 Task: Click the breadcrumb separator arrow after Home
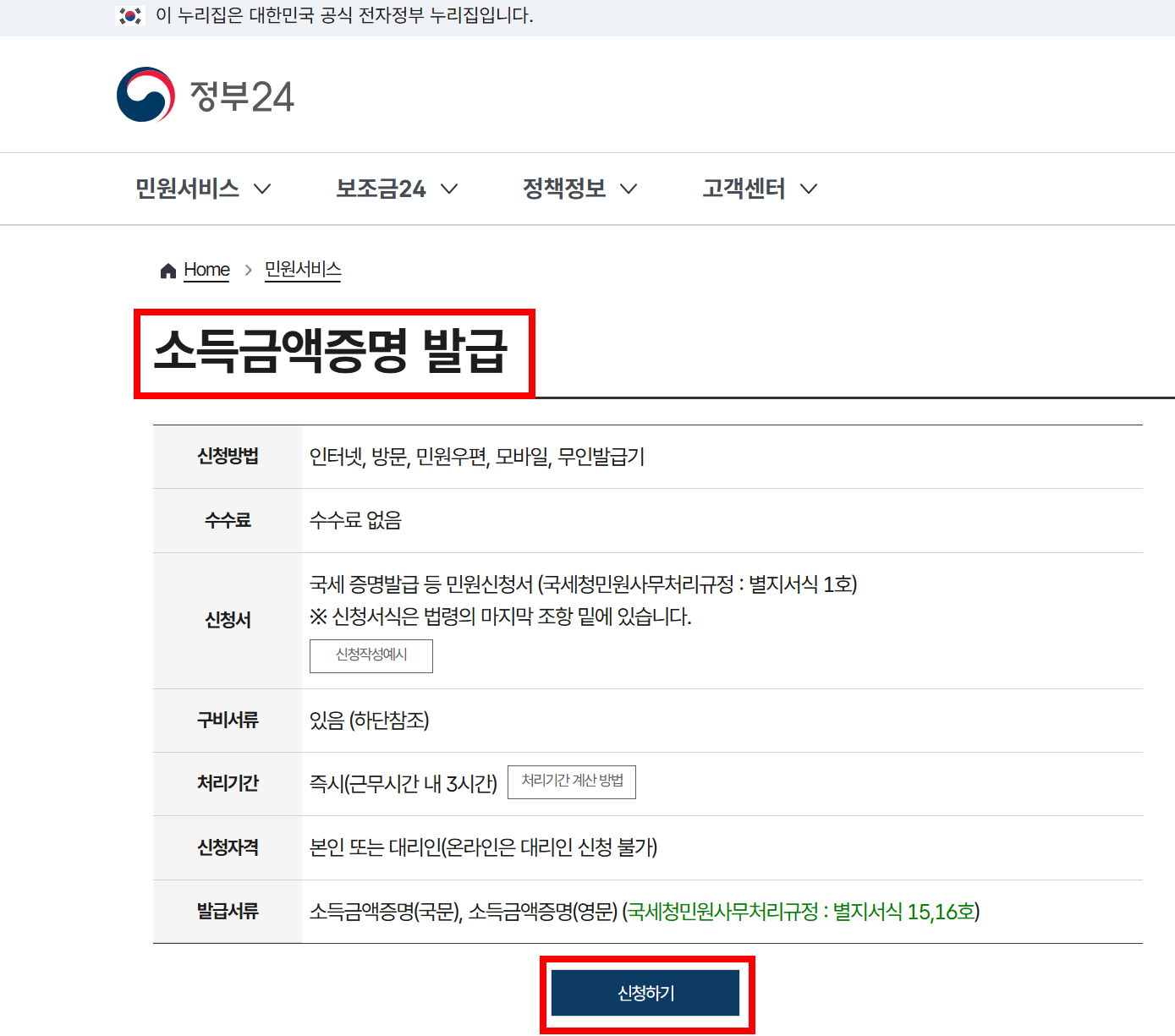coord(248,270)
